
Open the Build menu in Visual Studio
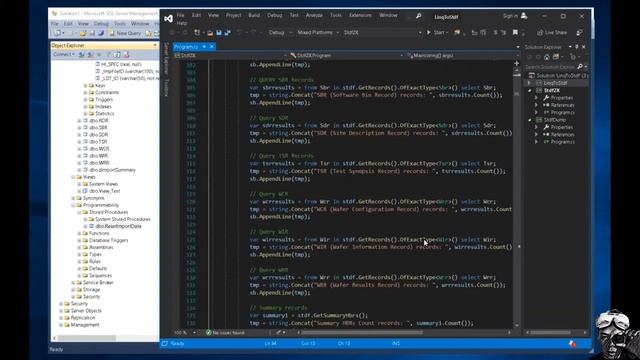254,16
